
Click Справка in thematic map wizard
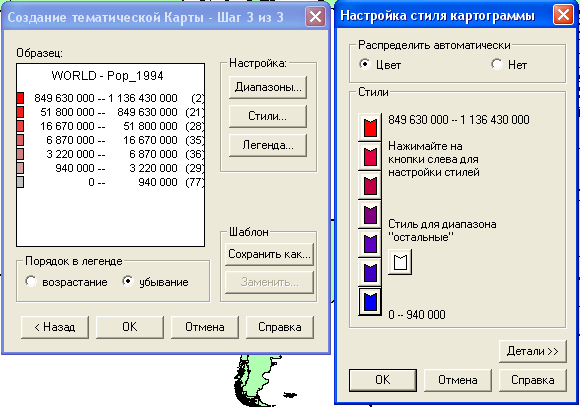click(280, 327)
